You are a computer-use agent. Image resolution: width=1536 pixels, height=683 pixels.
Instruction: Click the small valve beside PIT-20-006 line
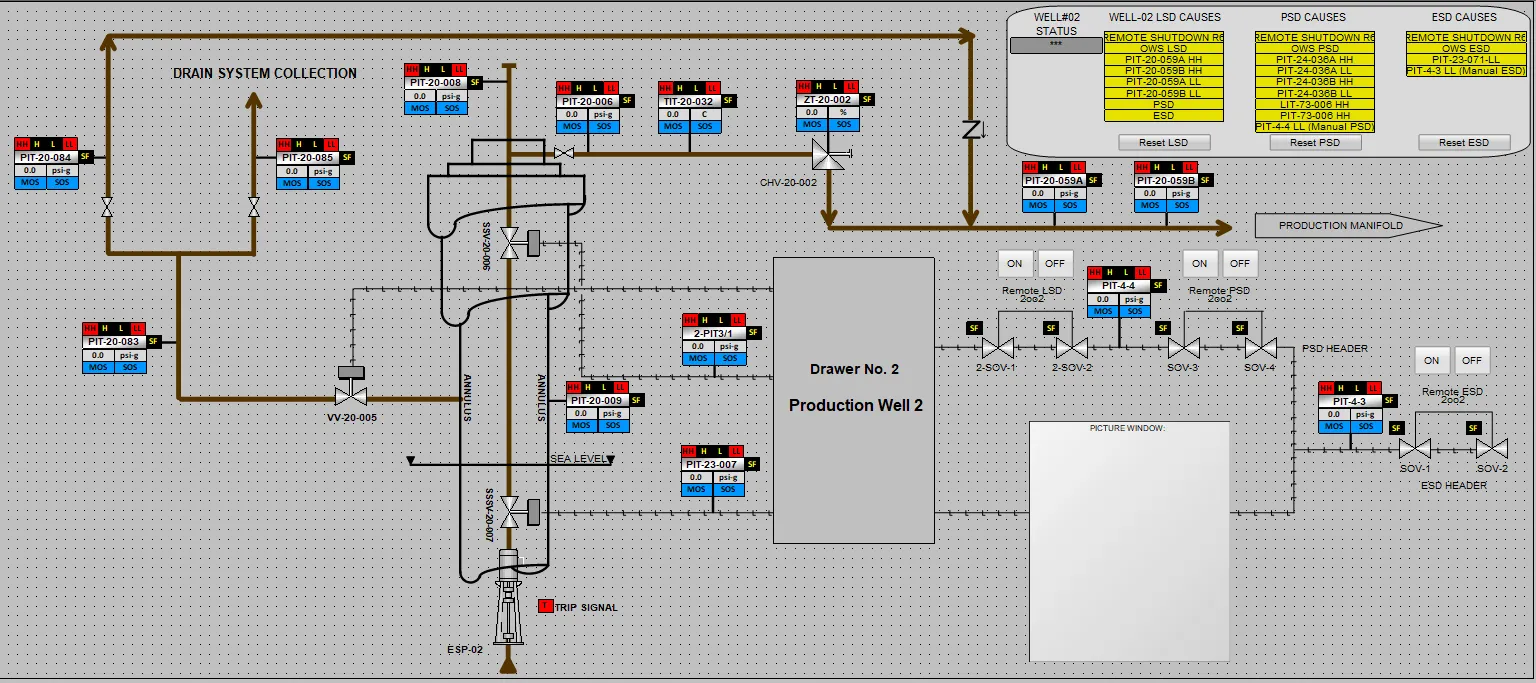(564, 153)
